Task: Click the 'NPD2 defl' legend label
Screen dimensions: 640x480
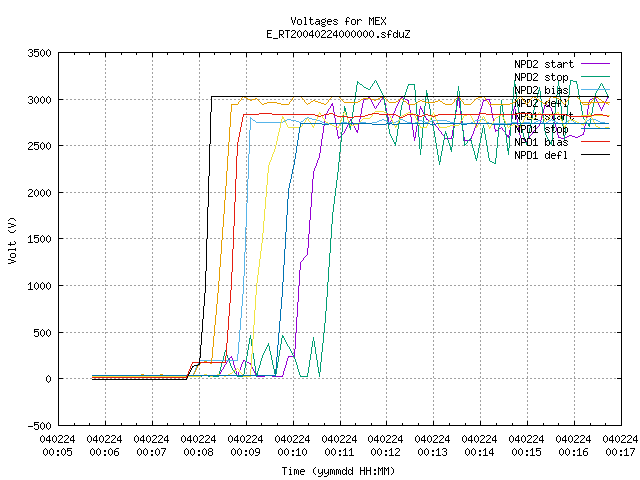Action: 541,103
